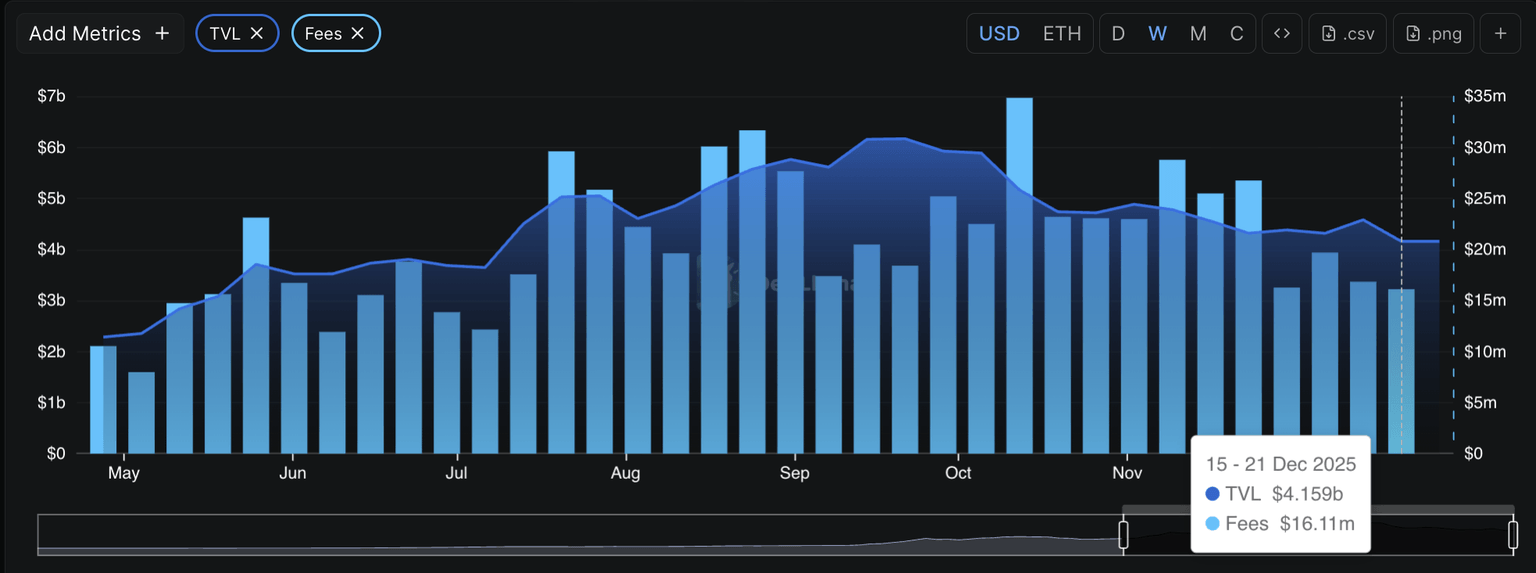Export chart as .png image
The width and height of the screenshot is (1536, 573).
click(1433, 33)
